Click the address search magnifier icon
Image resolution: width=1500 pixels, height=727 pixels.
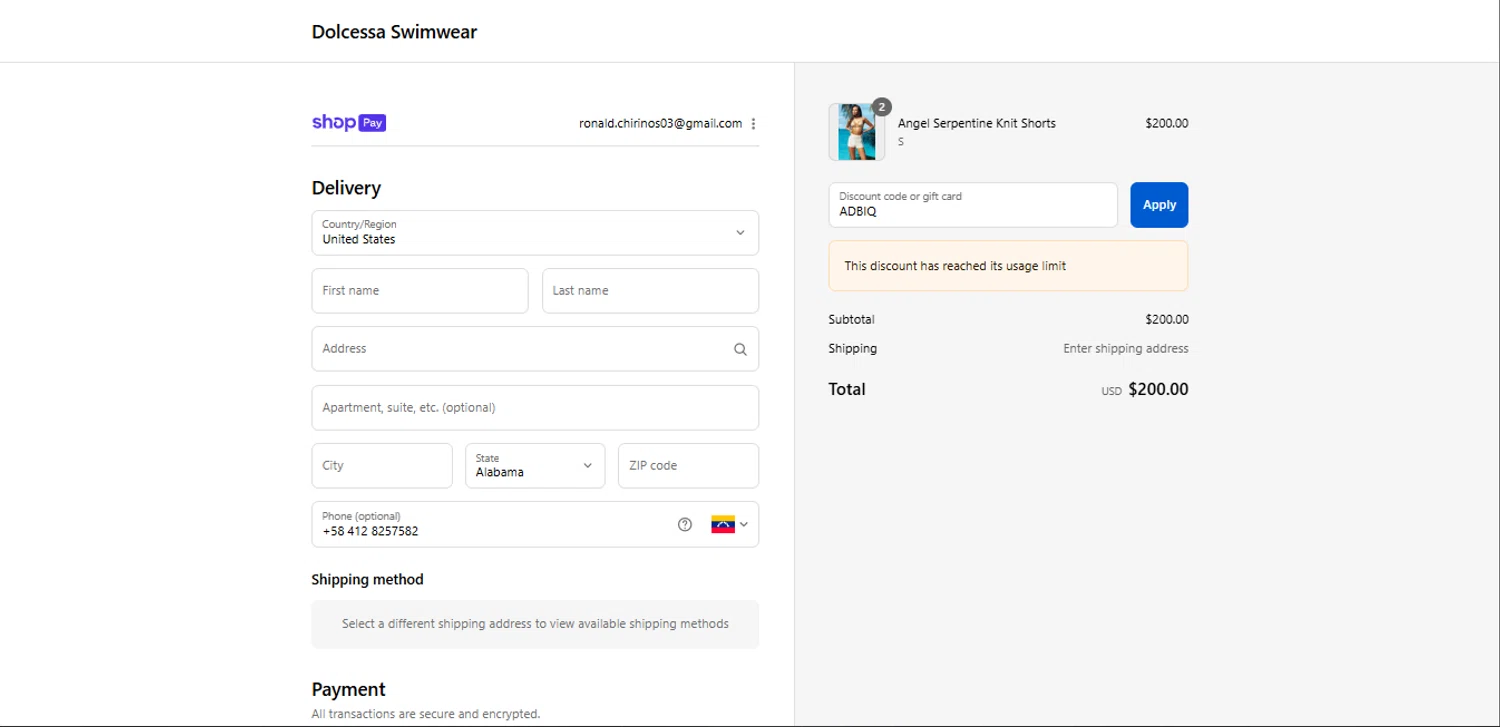click(740, 349)
